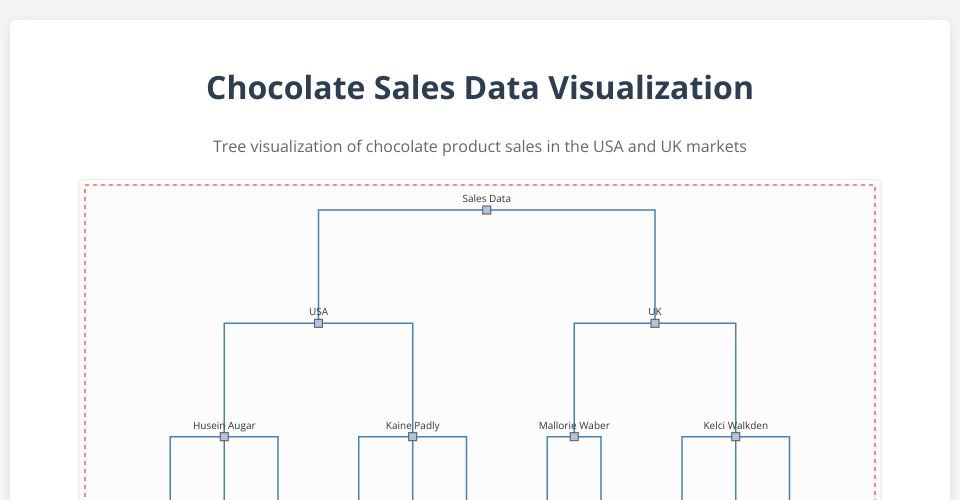Viewport: 960px width, 500px height.
Task: Select the "Kelci Walkden" text label
Action: pyautogui.click(x=736, y=425)
